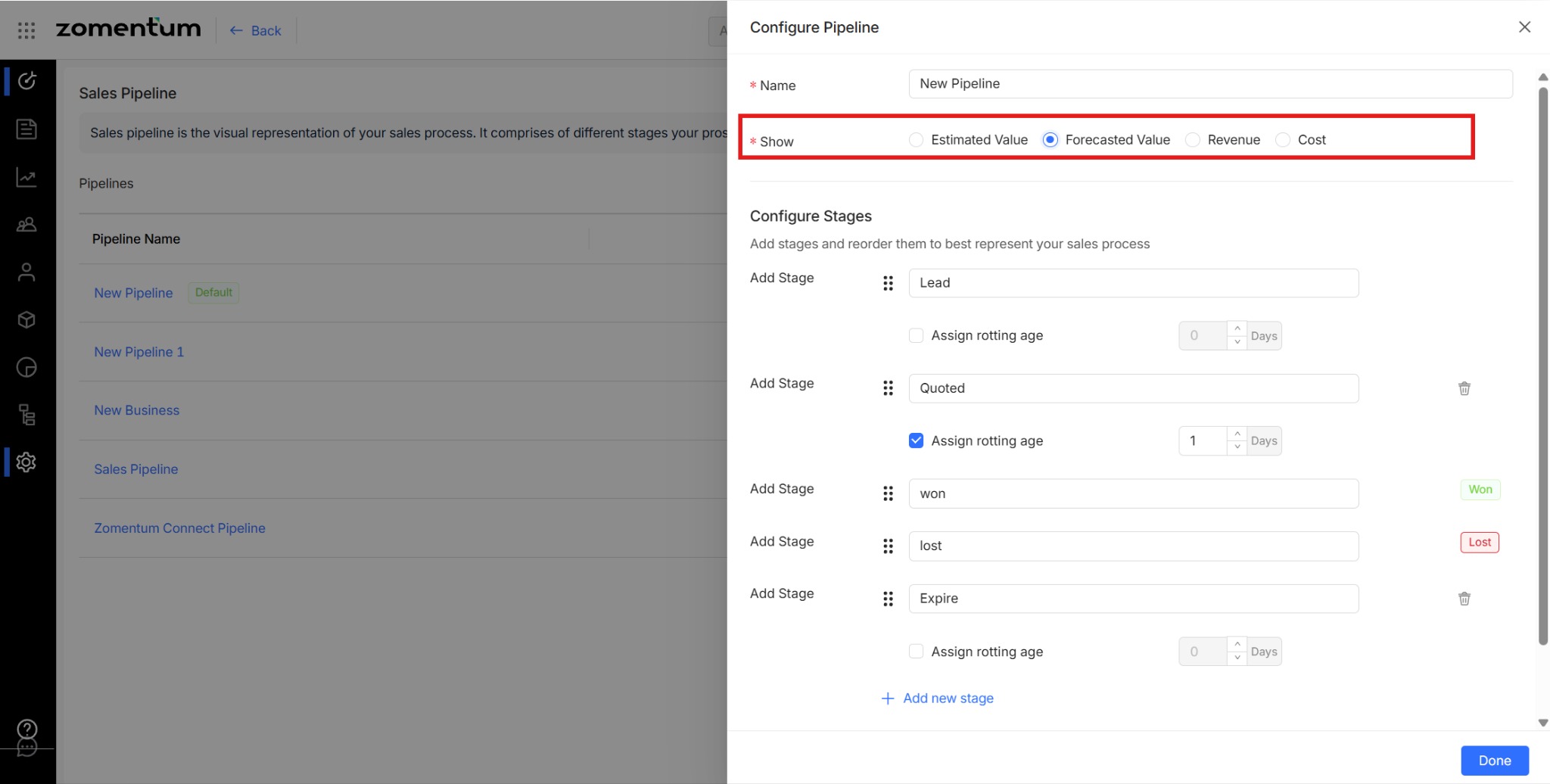Increase Quoted rotting age days with up arrow
The image size is (1550, 784).
(x=1237, y=434)
